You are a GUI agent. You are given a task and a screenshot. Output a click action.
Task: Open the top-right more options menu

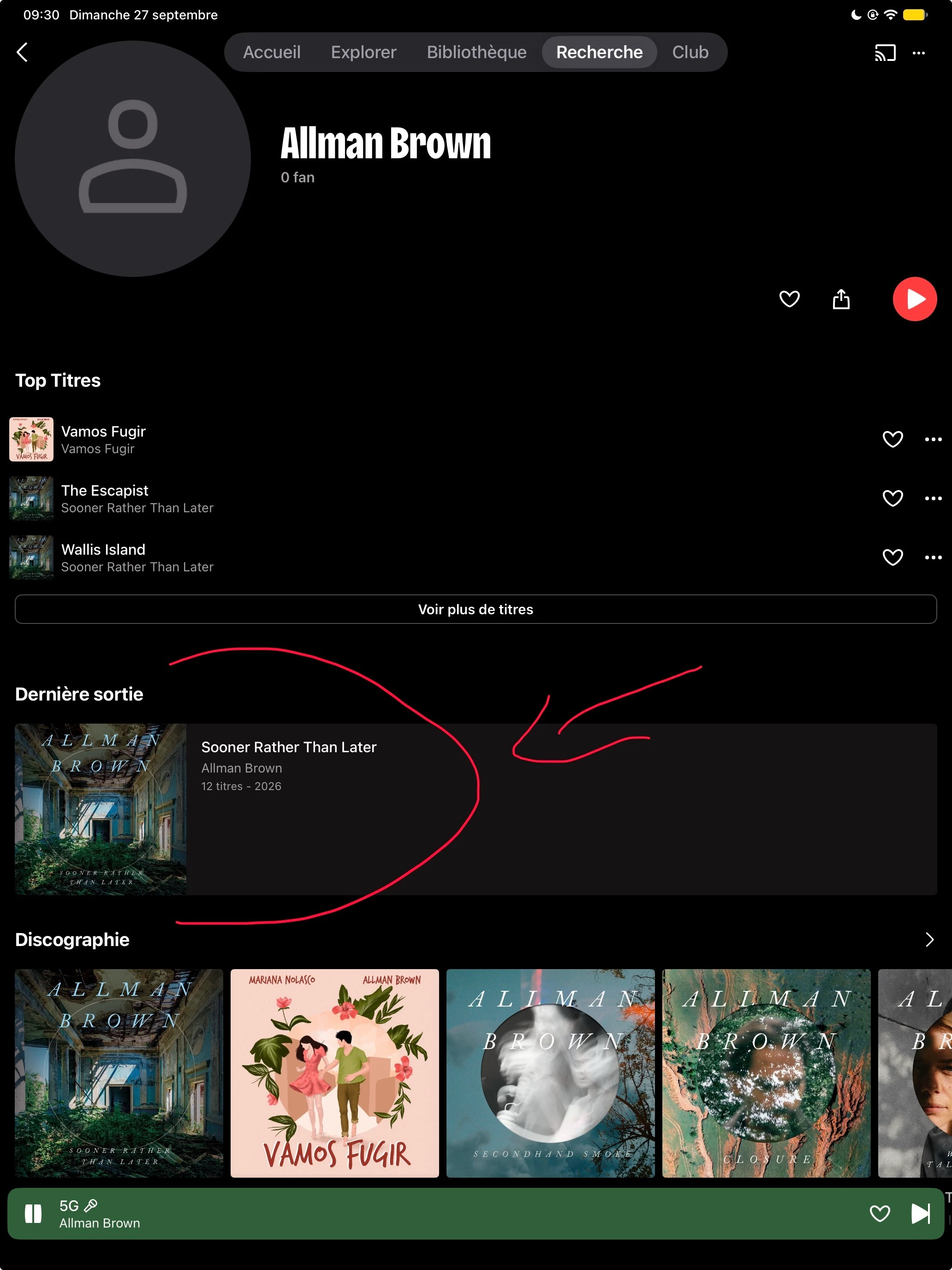click(x=919, y=53)
